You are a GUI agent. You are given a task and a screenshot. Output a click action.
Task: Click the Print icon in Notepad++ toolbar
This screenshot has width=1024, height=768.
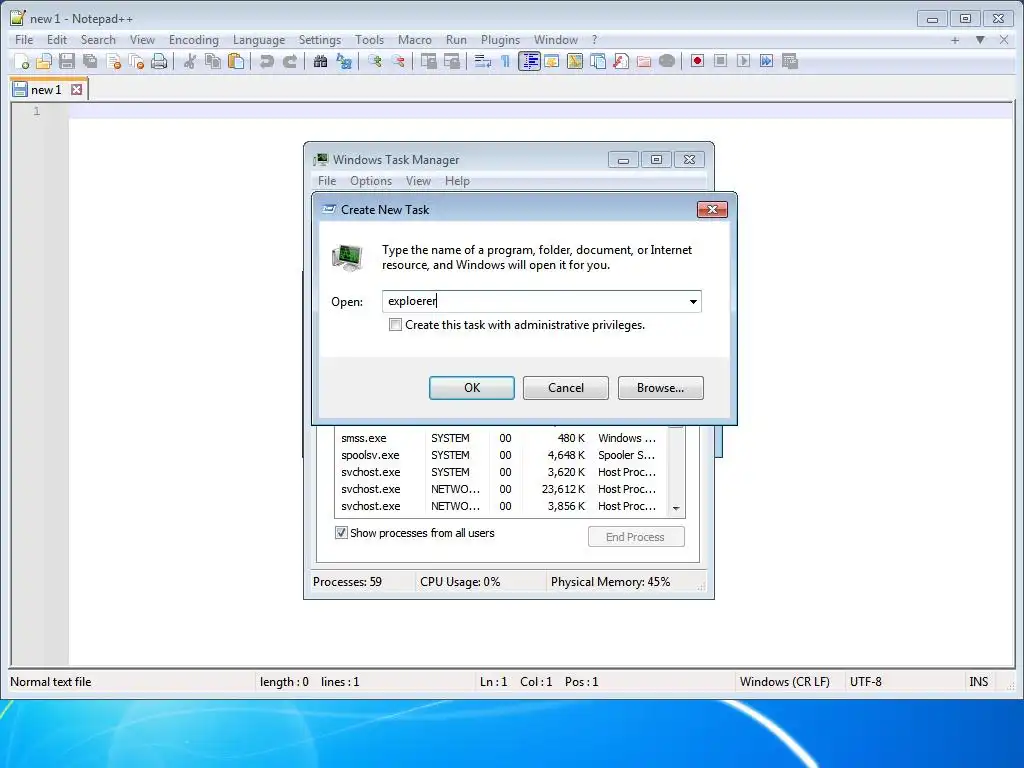tap(159, 61)
